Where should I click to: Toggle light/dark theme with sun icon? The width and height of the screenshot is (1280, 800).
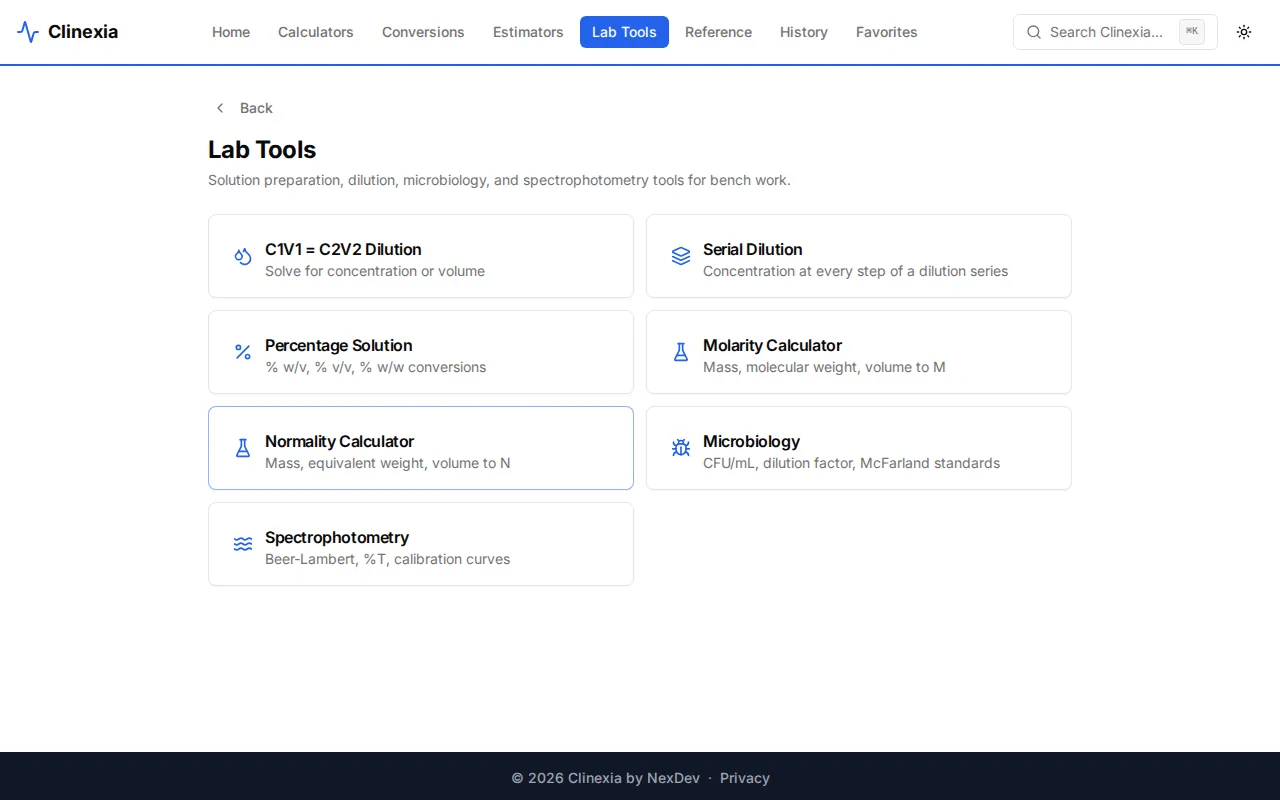click(x=1244, y=32)
